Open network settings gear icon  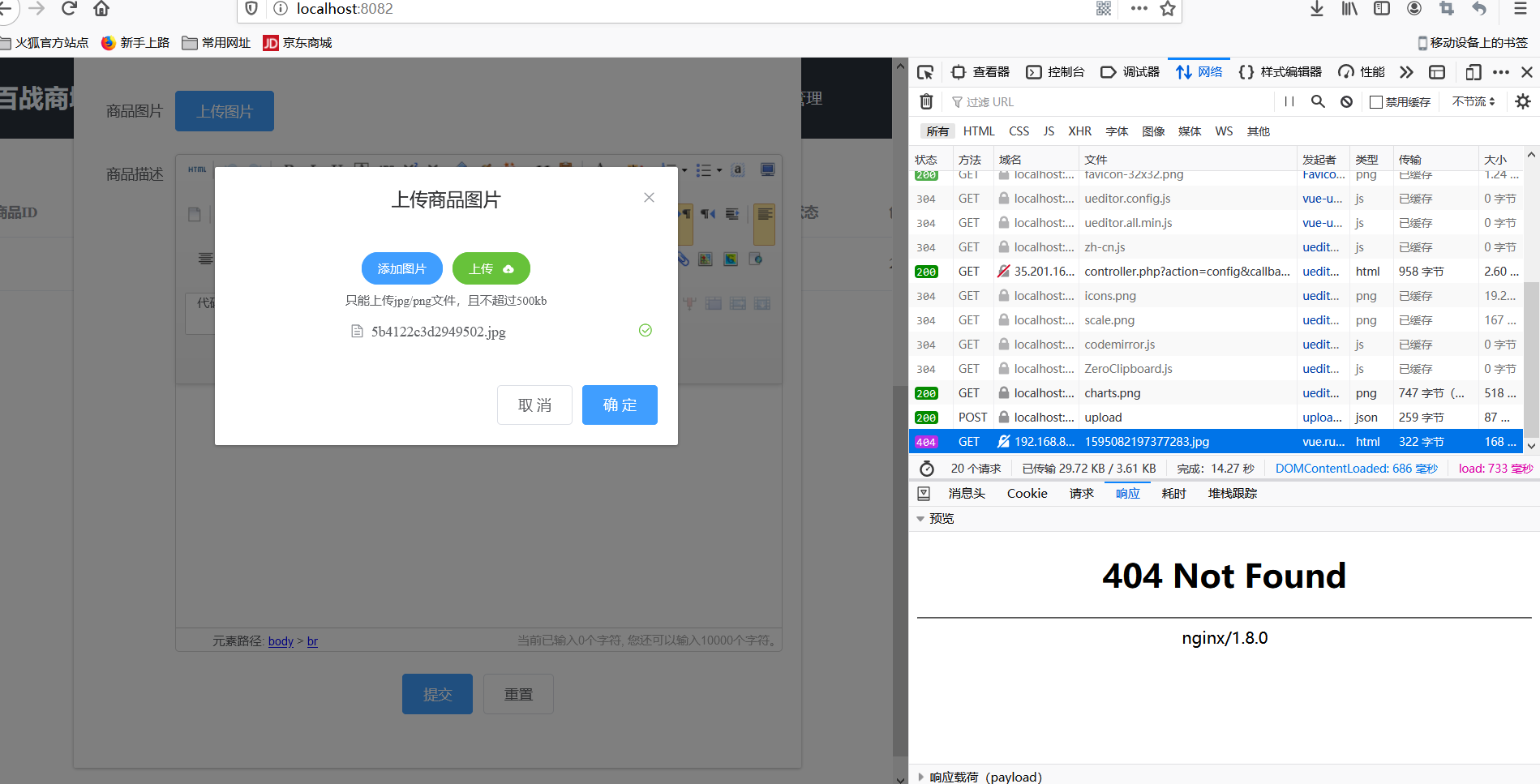click(1523, 101)
